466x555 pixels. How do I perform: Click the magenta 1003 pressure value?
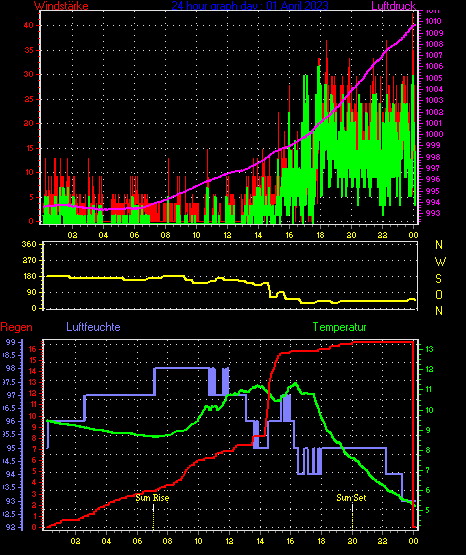click(x=433, y=100)
